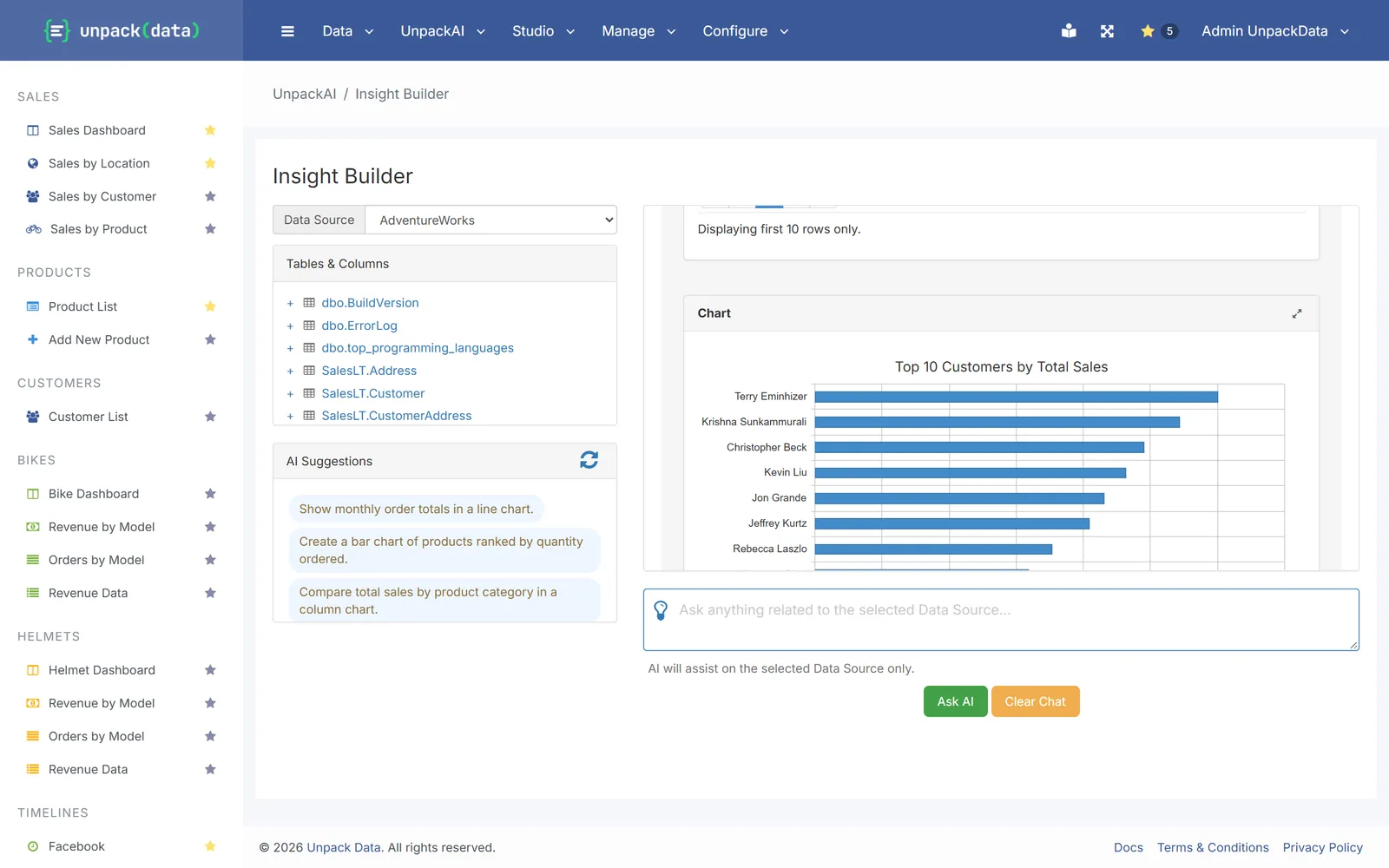The image size is (1389, 868).
Task: Open the Admin UnpackData user dropdown
Action: pyautogui.click(x=1275, y=31)
